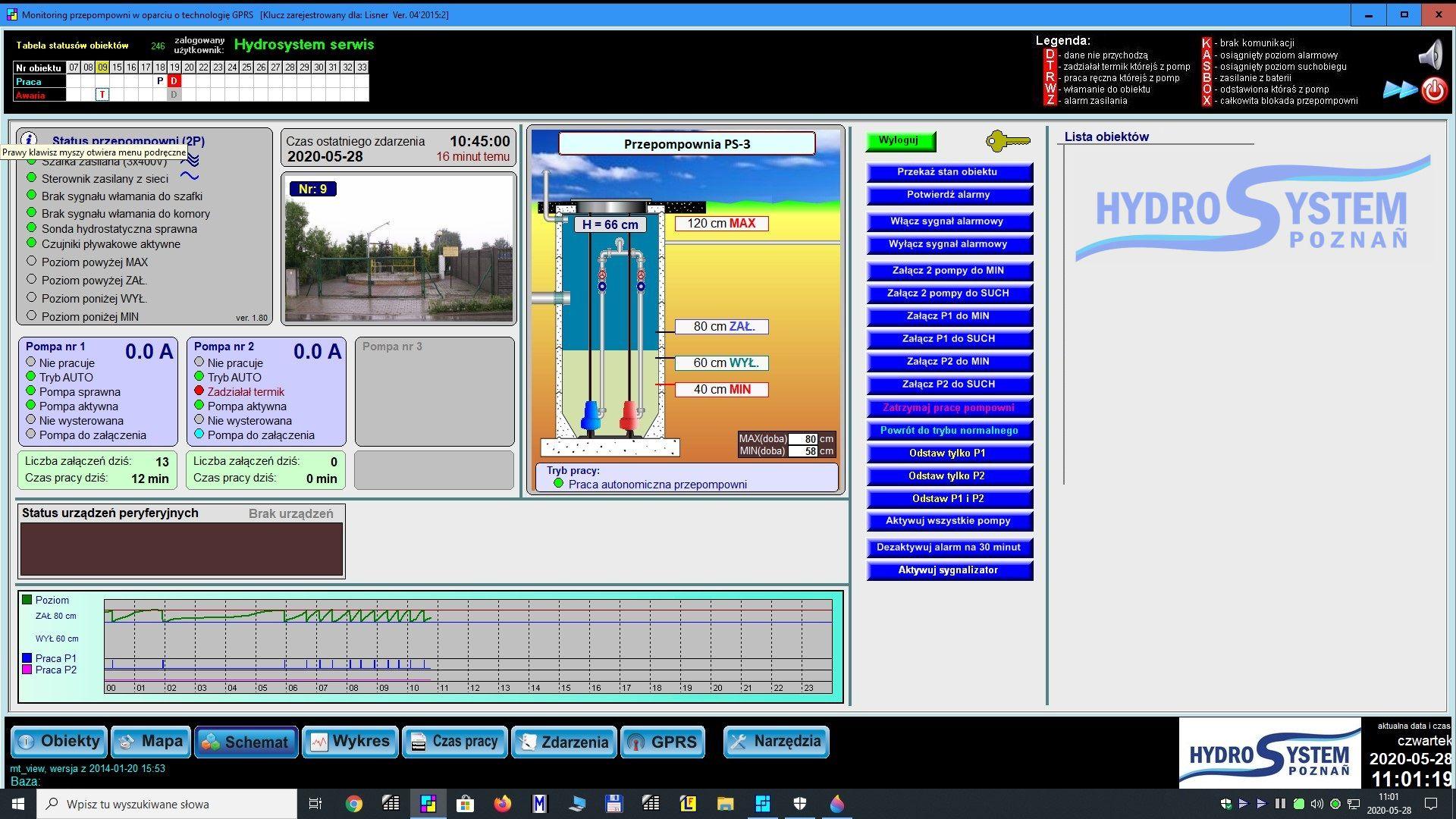Viewport: 1456px width, 819px height.
Task: Click Załącz 2 pompy do SUCH
Action: click(949, 294)
